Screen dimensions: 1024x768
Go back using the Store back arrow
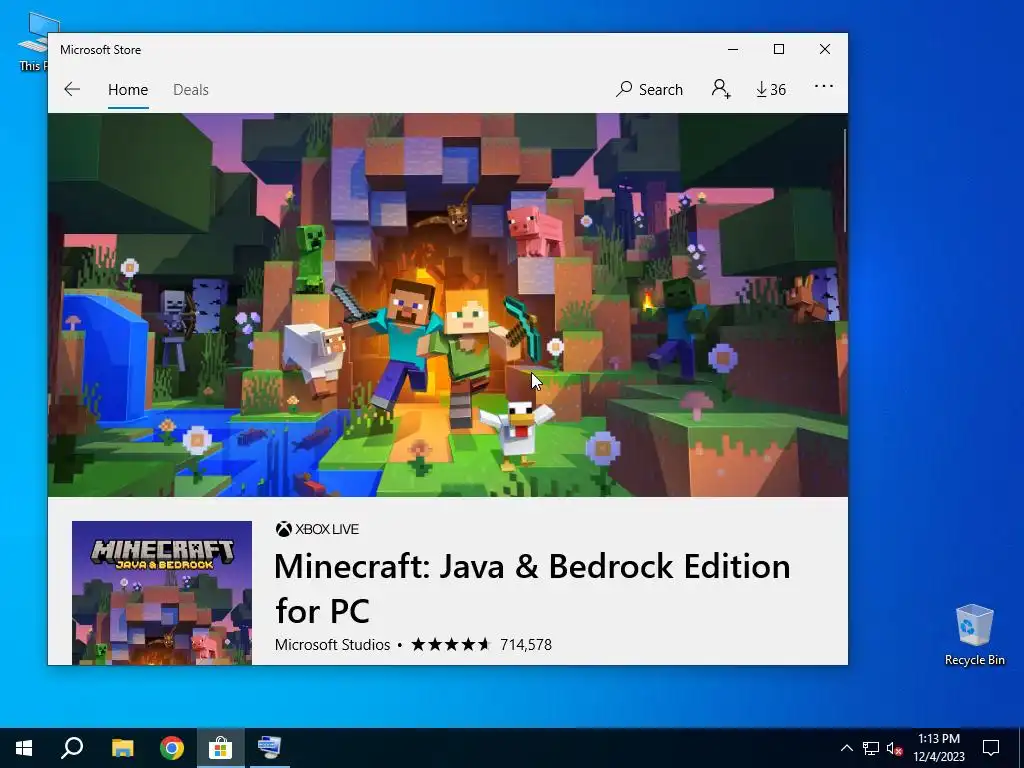[x=72, y=89]
